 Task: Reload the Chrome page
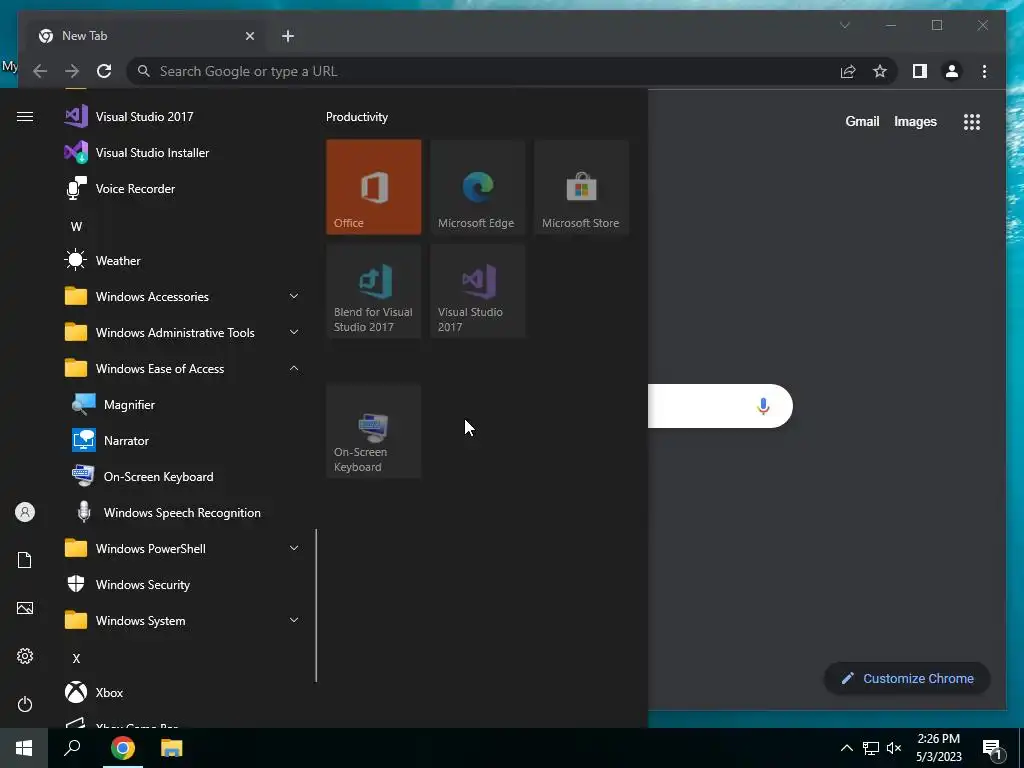tap(104, 71)
